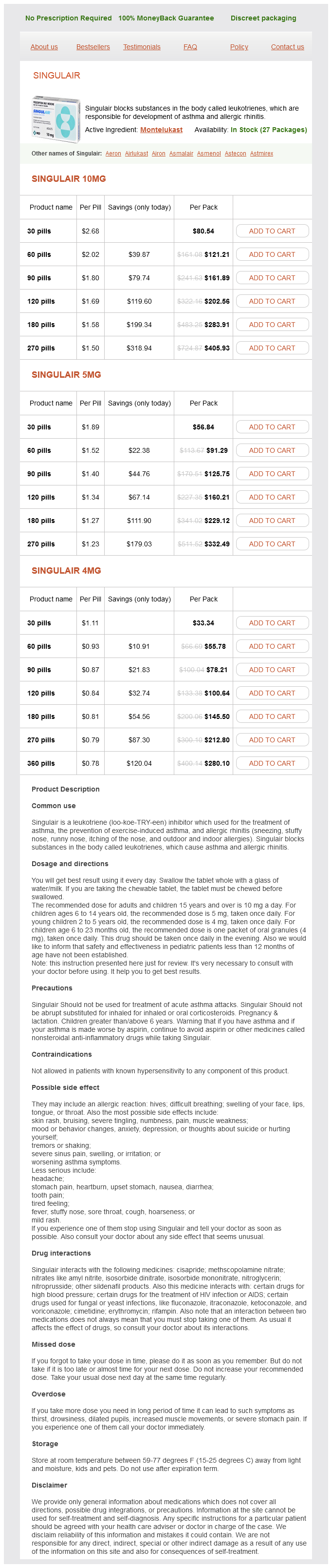Add 120 pills Singulair 4mg to cart
Screen dimensions: 332x1568
point(272,693)
